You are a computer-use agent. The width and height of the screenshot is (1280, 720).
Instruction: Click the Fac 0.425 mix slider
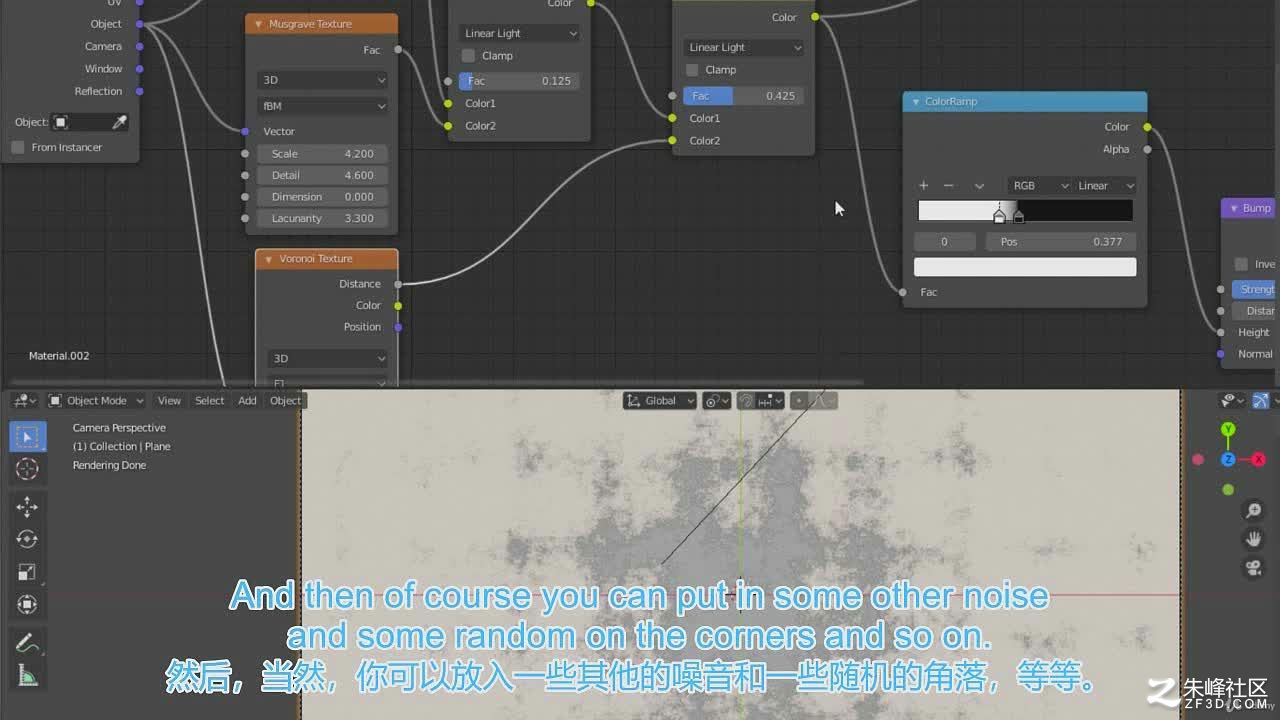744,96
